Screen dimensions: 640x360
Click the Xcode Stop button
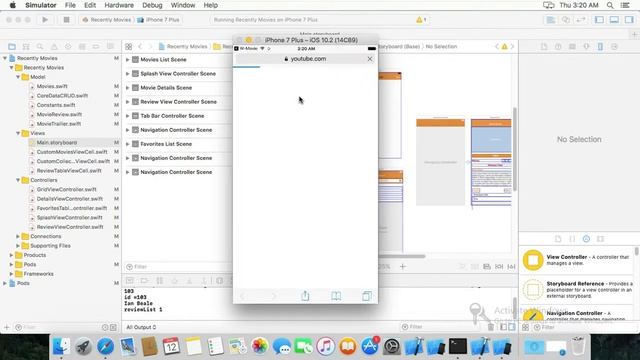click(x=66, y=20)
